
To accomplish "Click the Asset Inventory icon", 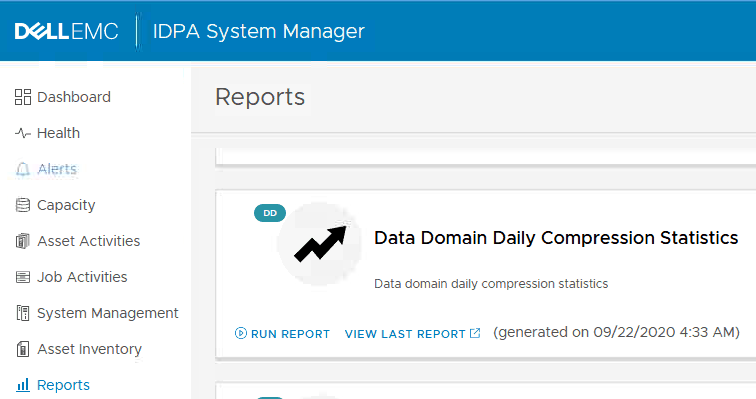I will (x=23, y=349).
